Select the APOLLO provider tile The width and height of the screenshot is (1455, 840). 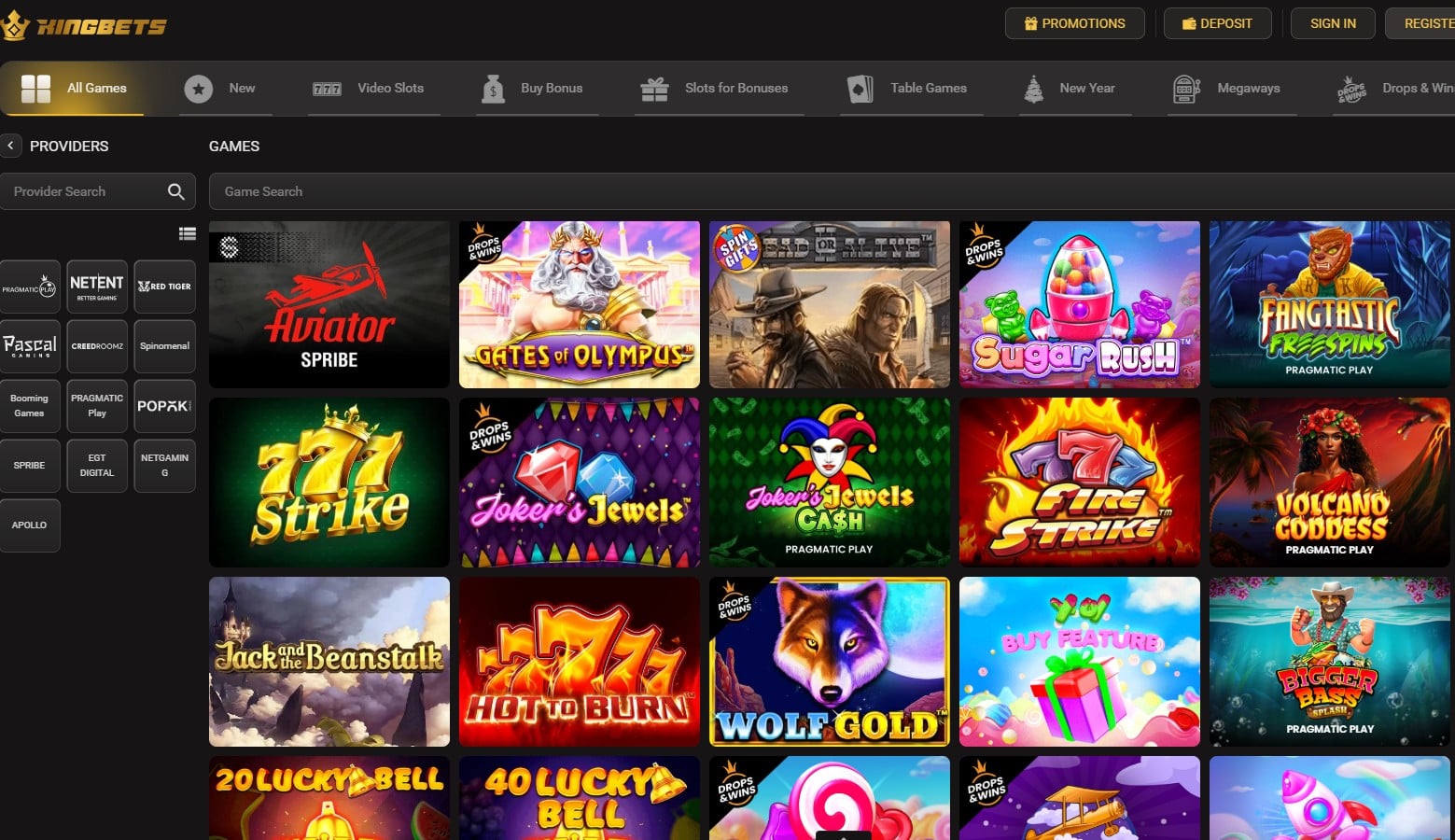(30, 525)
